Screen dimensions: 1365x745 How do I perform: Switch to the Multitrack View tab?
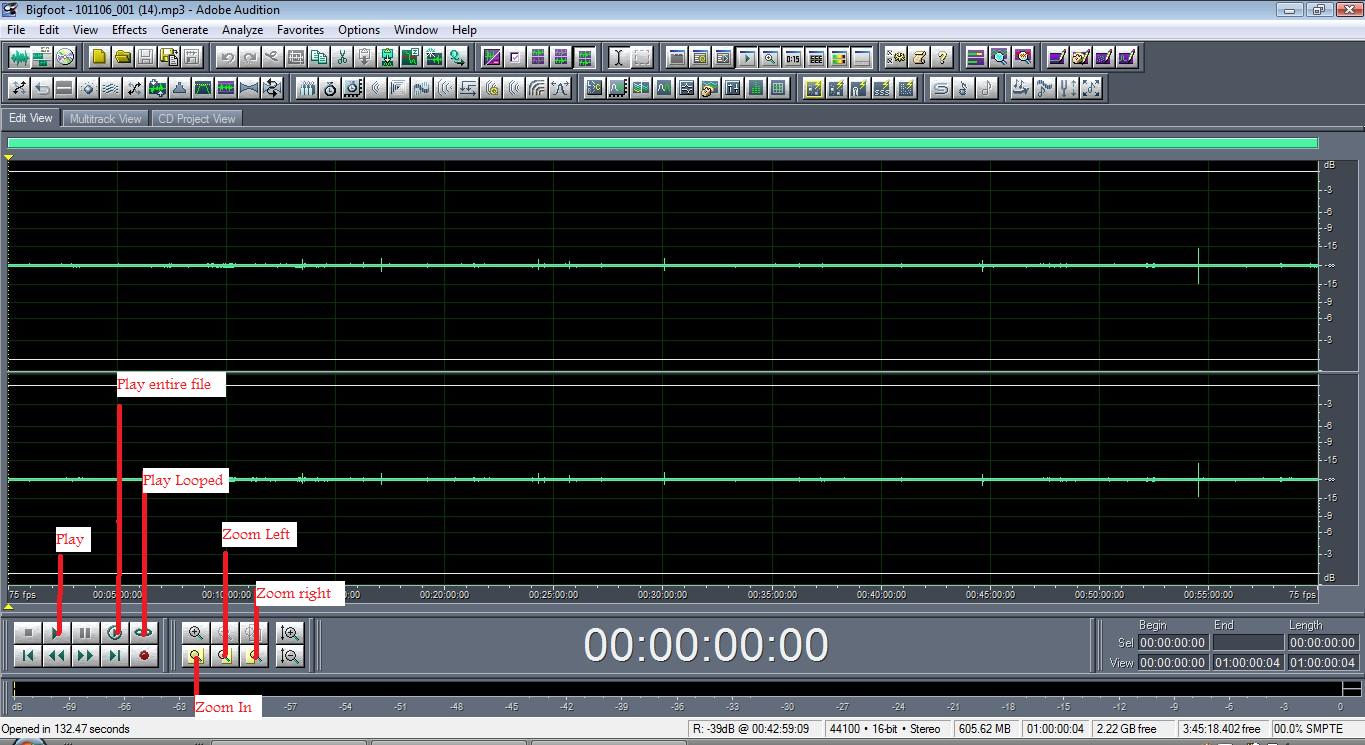105,118
